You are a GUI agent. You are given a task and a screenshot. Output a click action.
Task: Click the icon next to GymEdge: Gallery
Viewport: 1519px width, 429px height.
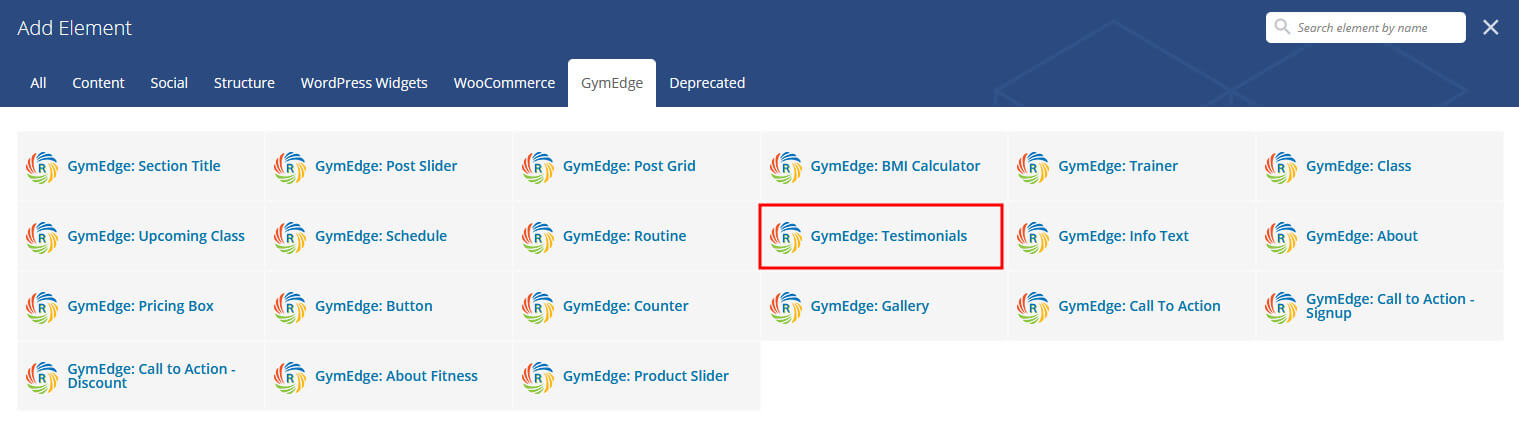click(x=785, y=307)
